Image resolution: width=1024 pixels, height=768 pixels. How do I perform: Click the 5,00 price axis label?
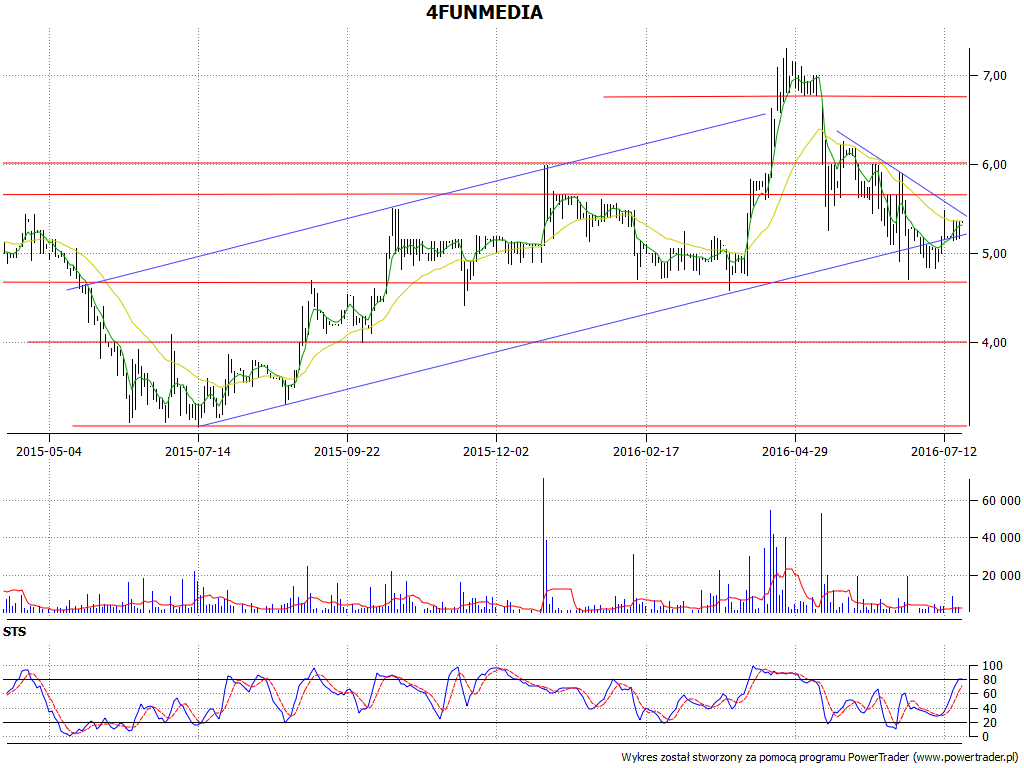pos(995,253)
